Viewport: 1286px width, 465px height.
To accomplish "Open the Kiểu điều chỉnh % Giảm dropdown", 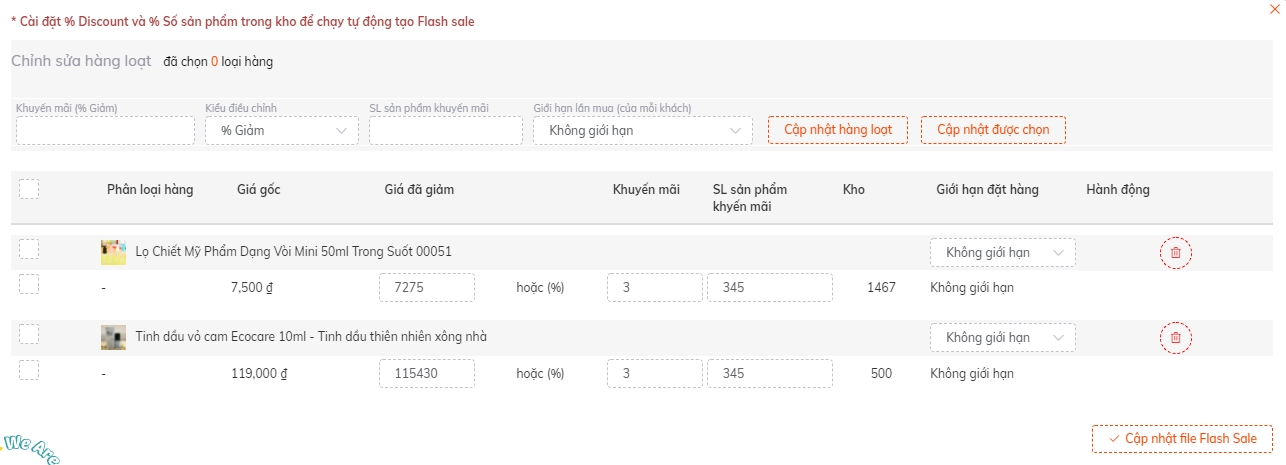I will (x=282, y=130).
